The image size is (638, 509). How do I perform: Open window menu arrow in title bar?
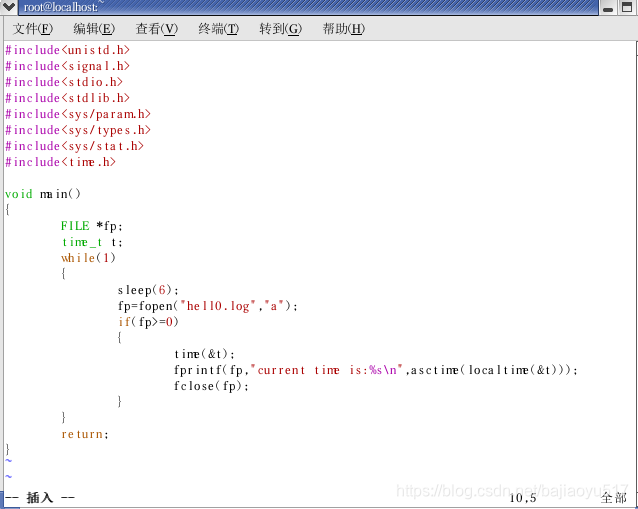click(x=8, y=7)
